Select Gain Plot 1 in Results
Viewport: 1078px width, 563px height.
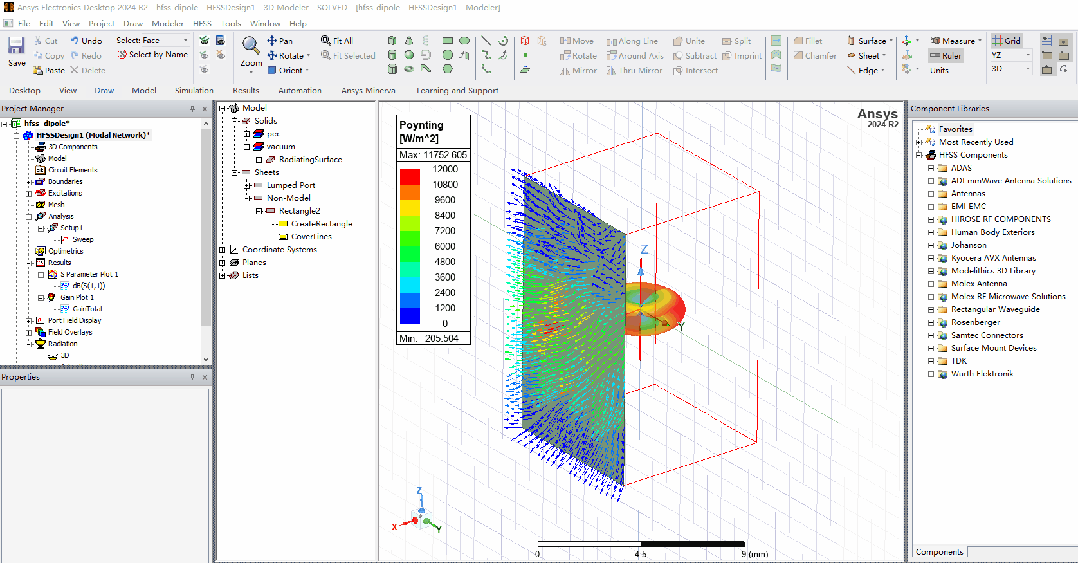point(76,298)
